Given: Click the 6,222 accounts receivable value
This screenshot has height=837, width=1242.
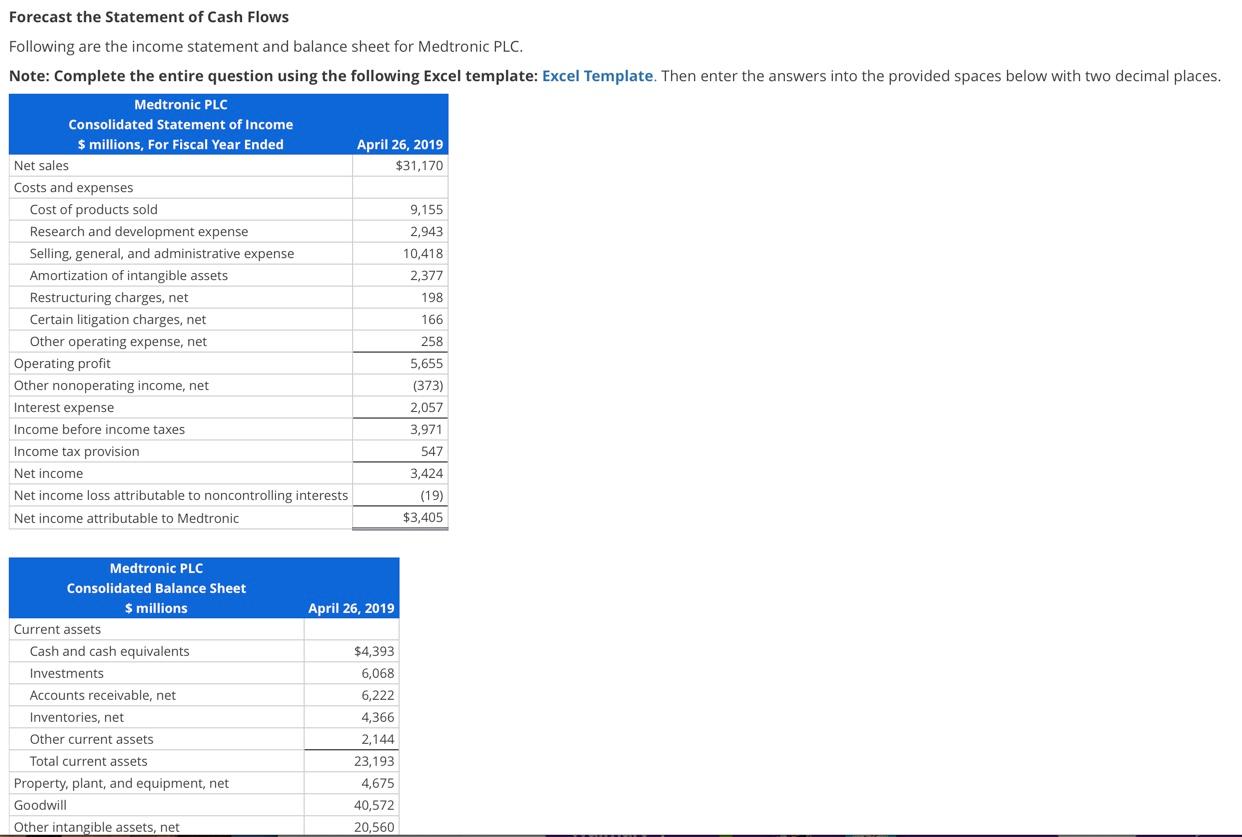Looking at the screenshot, I should pos(378,696).
